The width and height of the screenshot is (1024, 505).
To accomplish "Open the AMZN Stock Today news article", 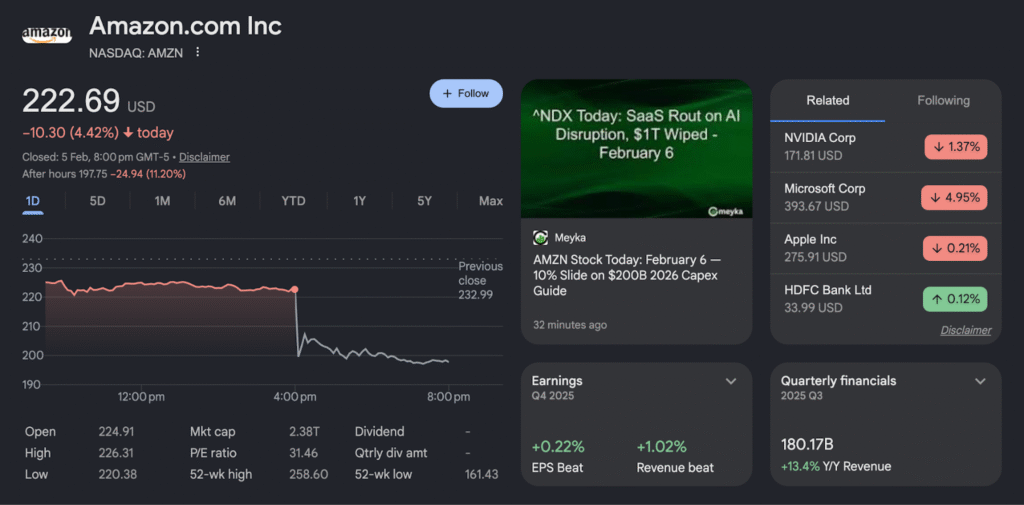I will point(625,275).
